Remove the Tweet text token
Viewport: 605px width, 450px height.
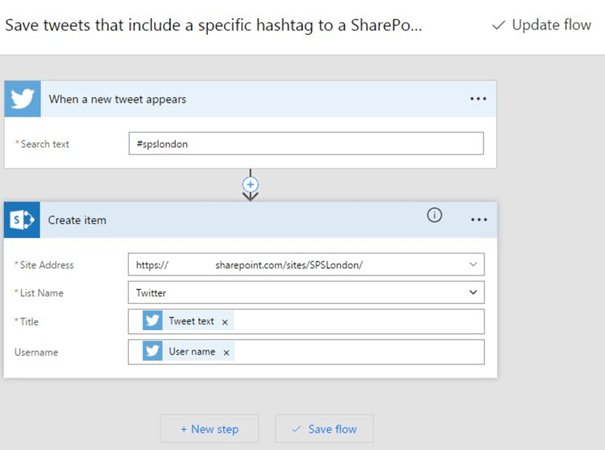(225, 322)
